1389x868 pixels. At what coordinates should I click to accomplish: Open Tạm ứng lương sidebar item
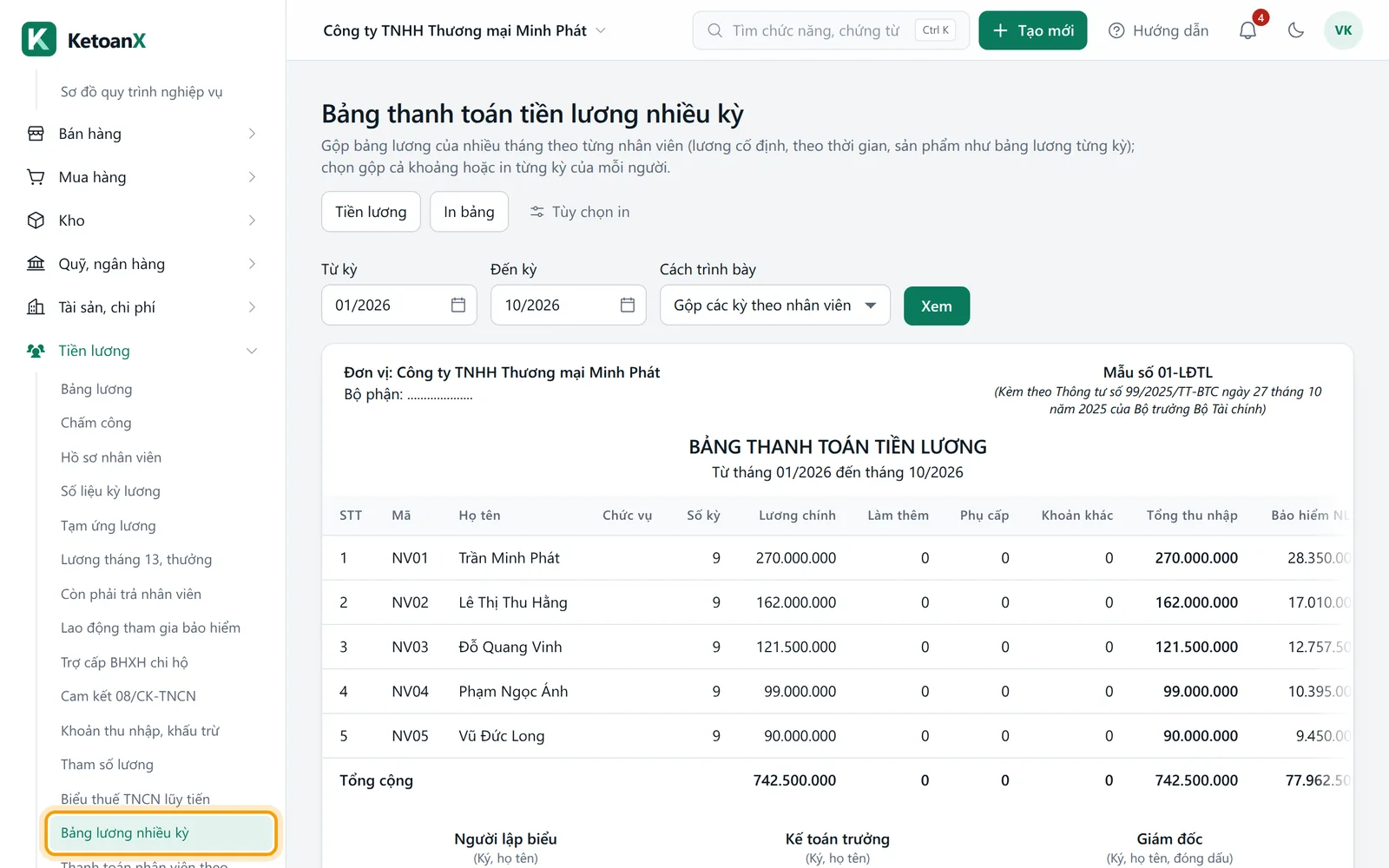click(109, 526)
